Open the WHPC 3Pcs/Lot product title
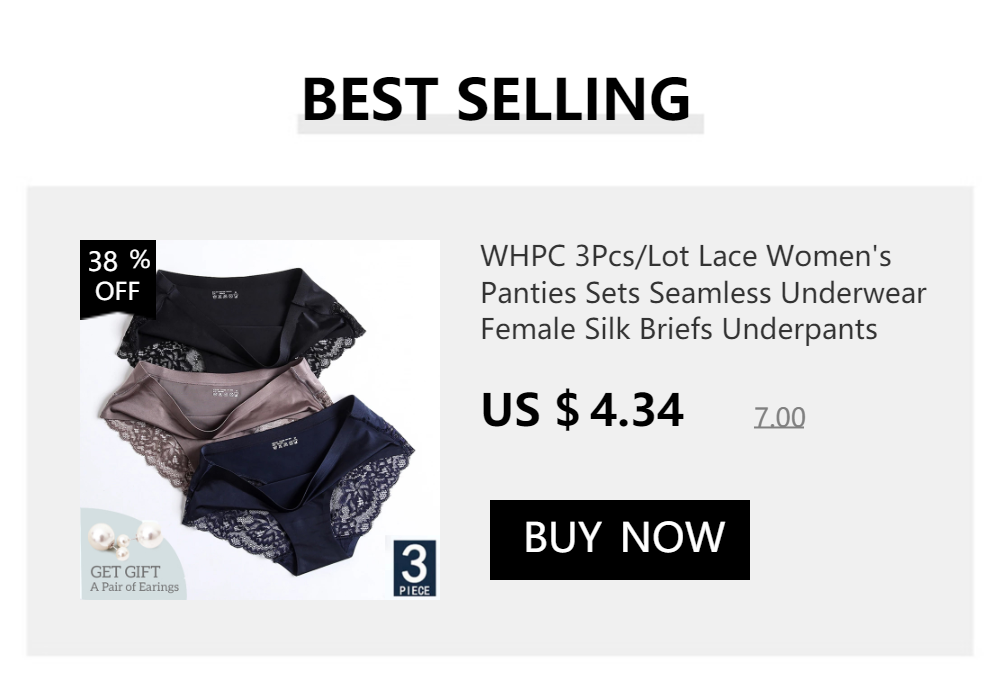The image size is (1000, 700). (x=703, y=293)
